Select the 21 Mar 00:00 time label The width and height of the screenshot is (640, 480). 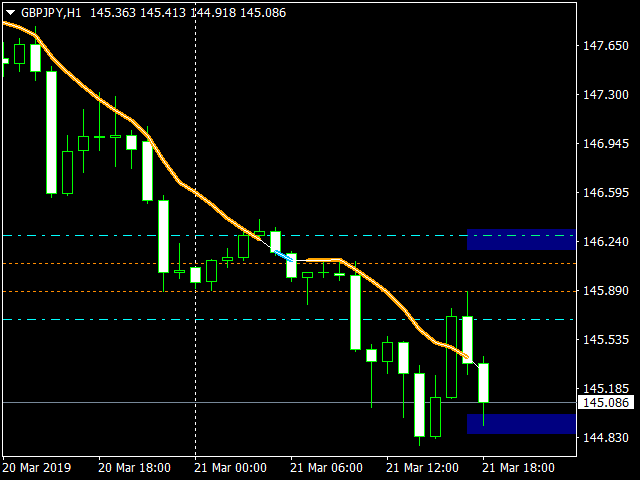point(230,467)
